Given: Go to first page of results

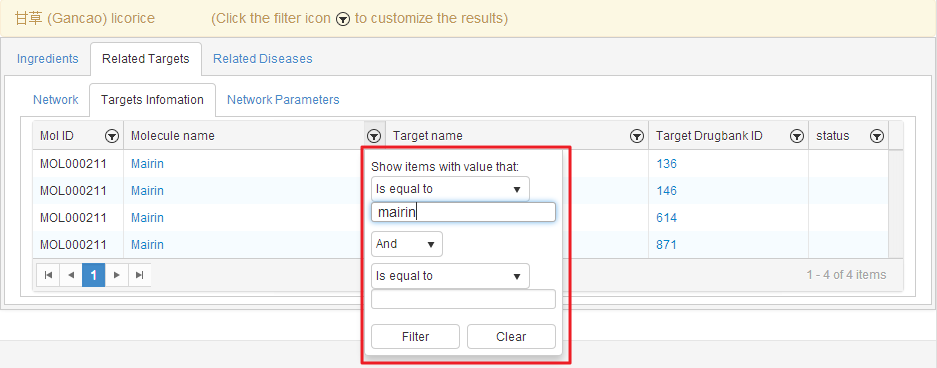Looking at the screenshot, I should (x=48, y=275).
